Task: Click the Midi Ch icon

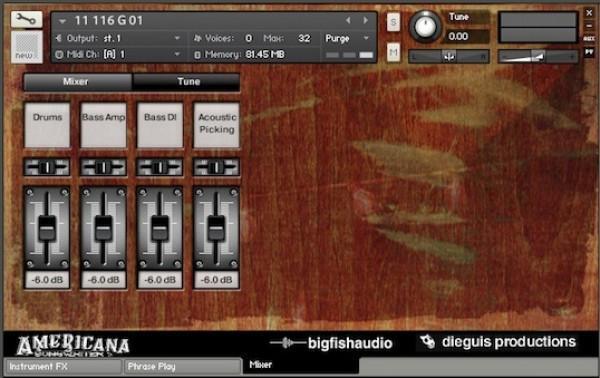Action: [59, 54]
